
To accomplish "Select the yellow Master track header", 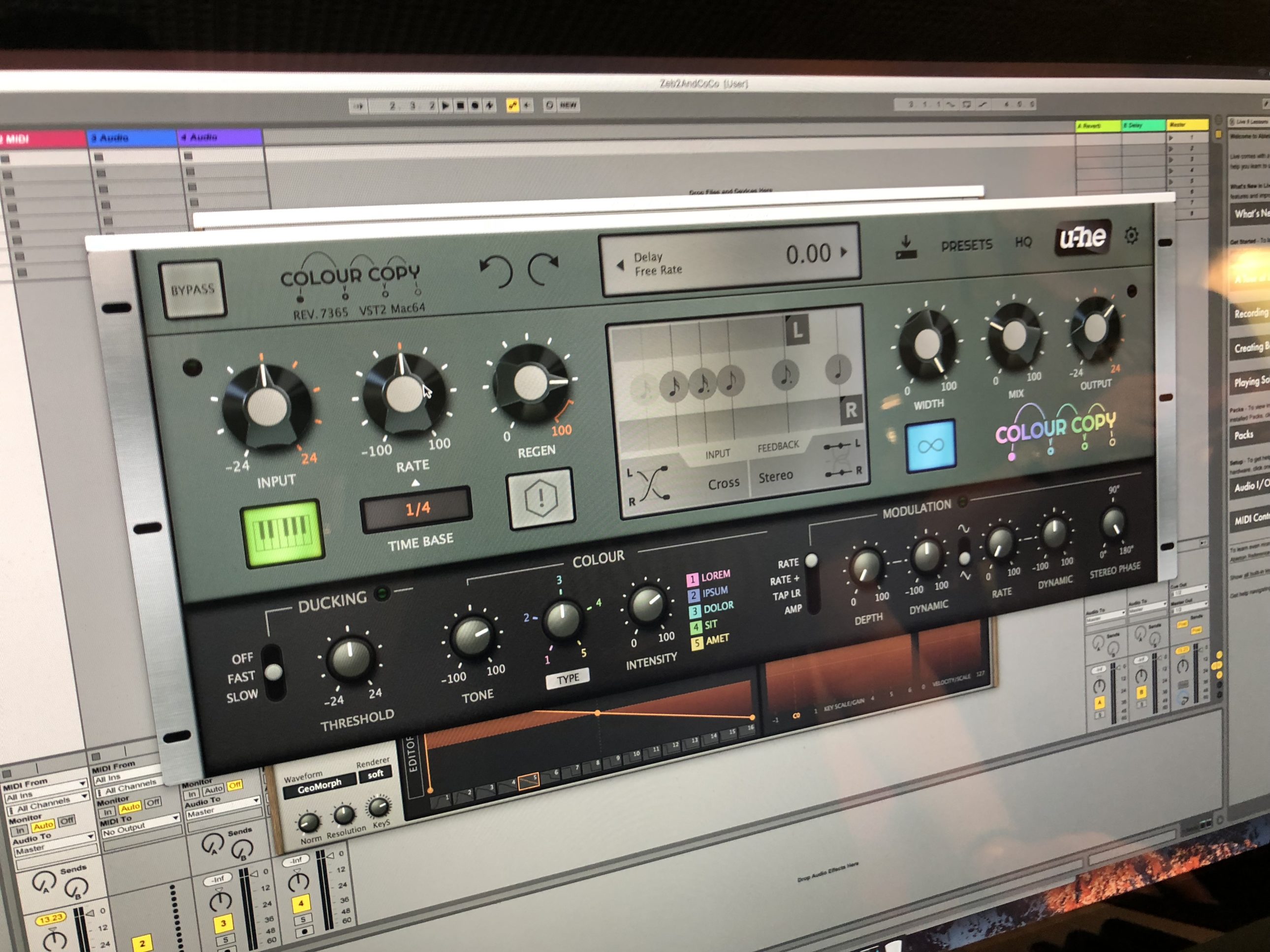I will coord(1187,124).
